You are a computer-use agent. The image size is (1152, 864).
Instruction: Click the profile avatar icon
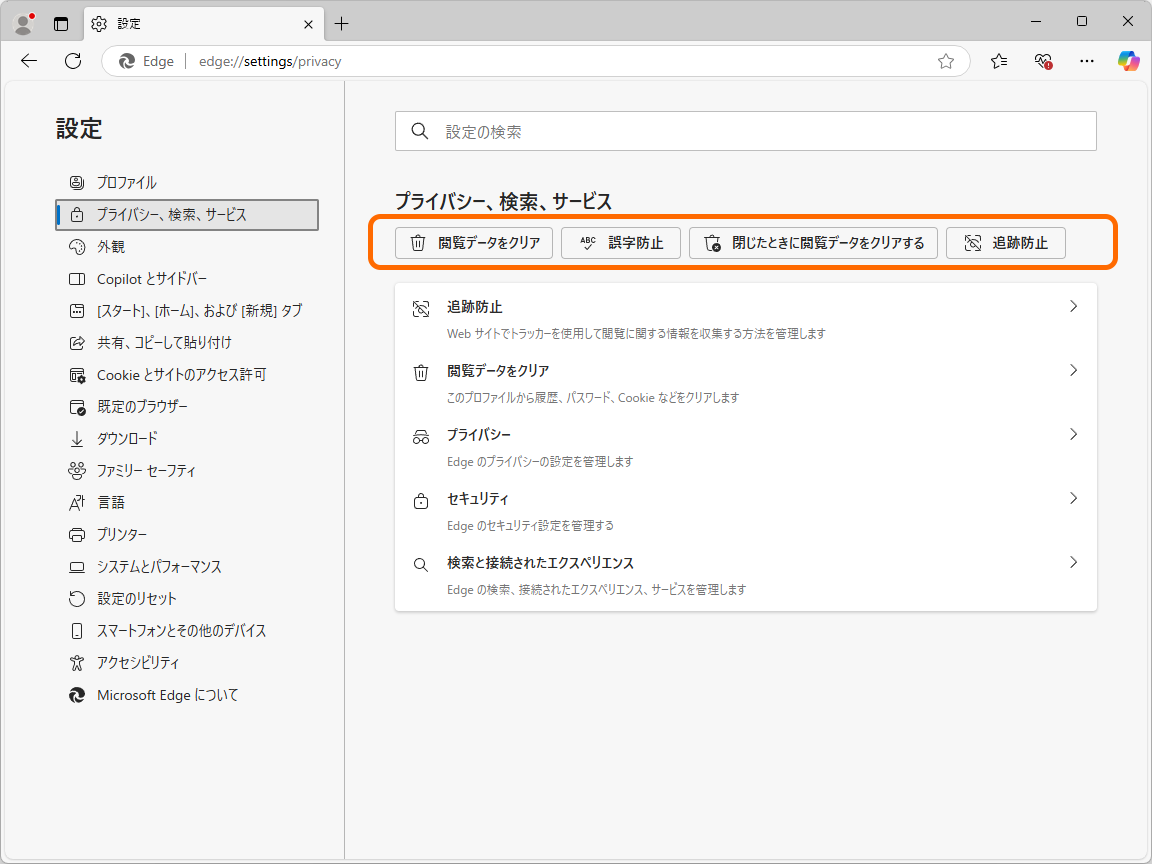point(22,22)
